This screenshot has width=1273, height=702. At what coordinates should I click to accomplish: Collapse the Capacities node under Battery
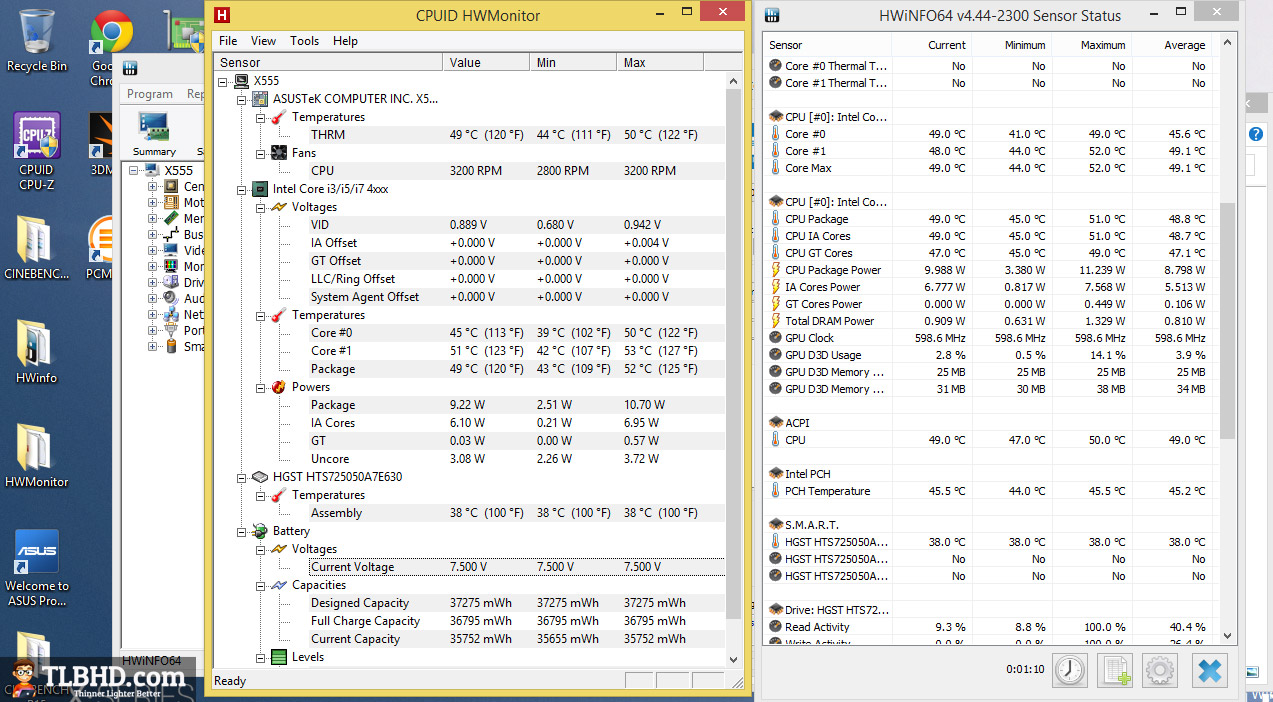click(x=259, y=585)
